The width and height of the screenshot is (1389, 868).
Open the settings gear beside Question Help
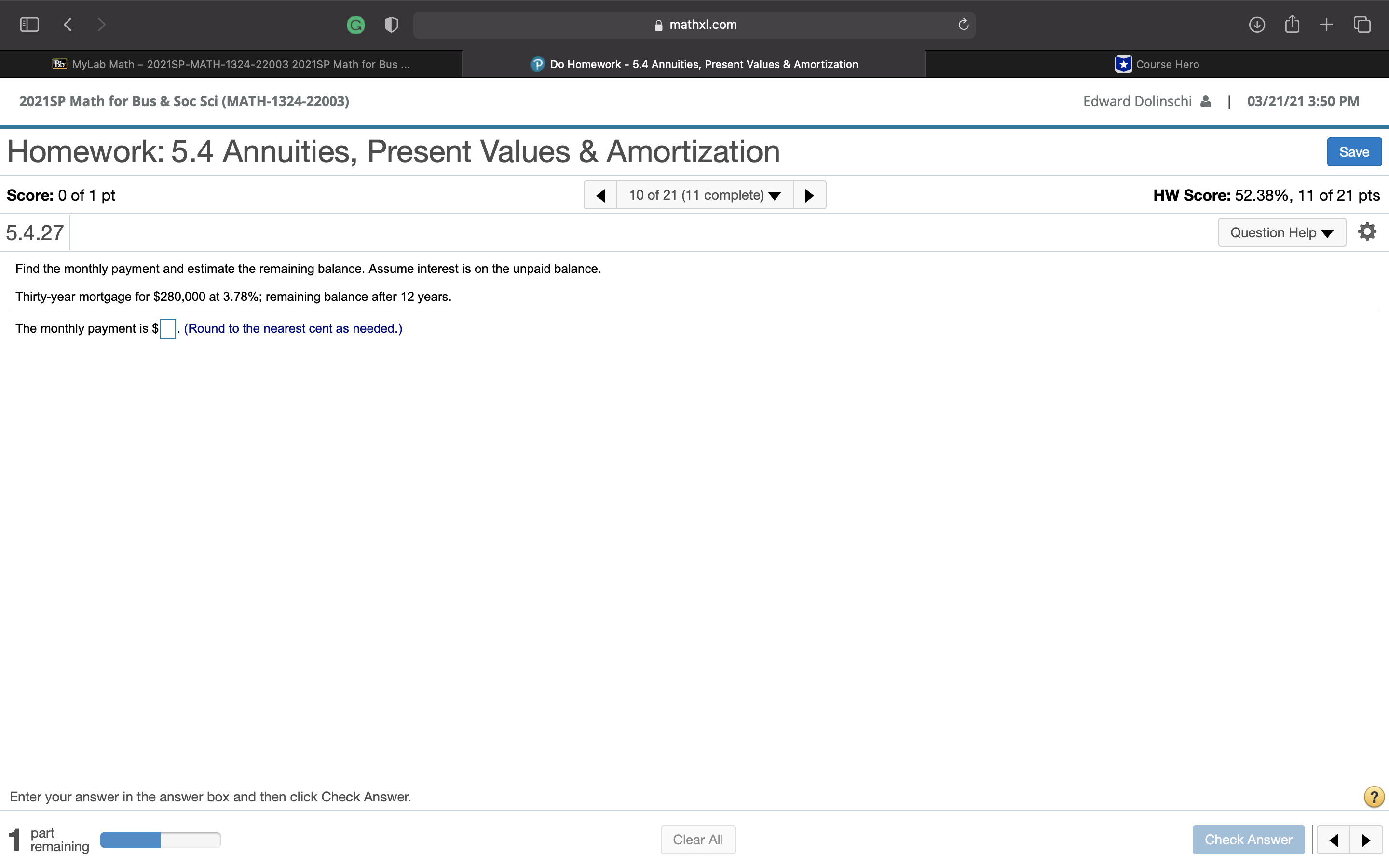coord(1367,232)
